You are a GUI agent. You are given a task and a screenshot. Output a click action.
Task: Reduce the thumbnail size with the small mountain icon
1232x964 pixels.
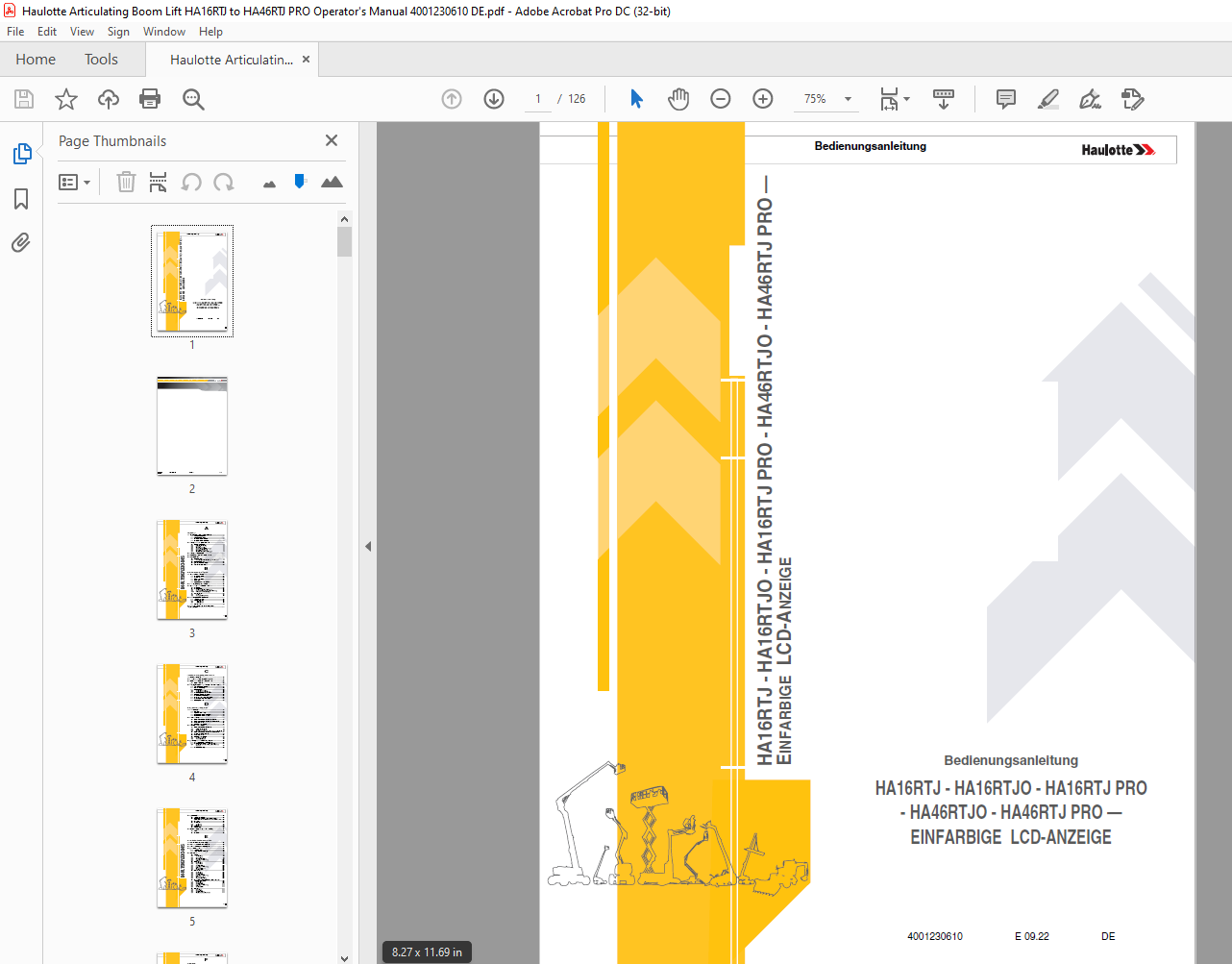pos(269,184)
